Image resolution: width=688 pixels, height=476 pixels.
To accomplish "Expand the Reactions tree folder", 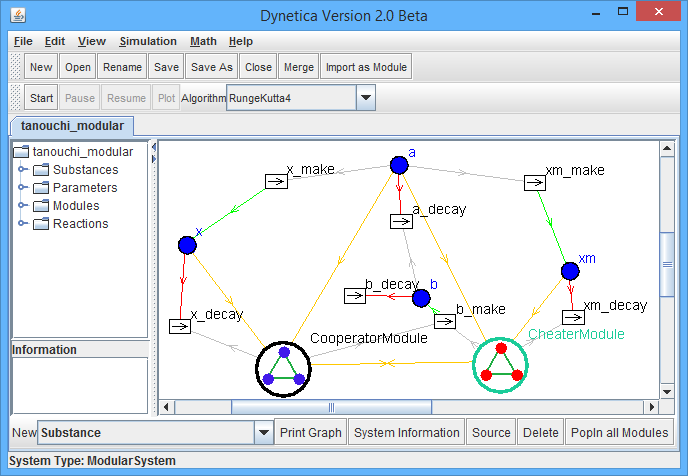I will [23, 224].
